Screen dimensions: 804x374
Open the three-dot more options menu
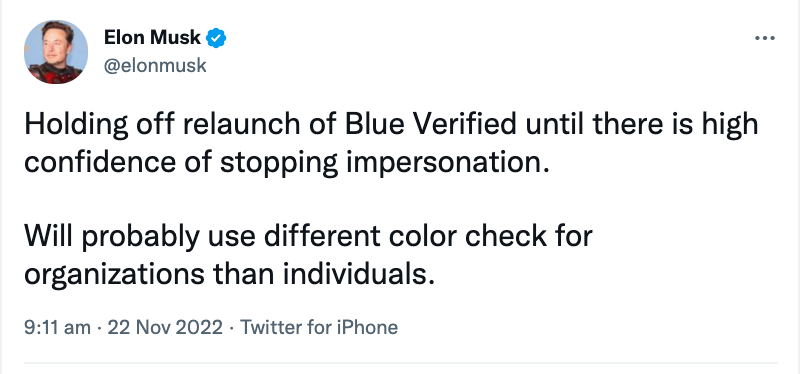(x=765, y=38)
